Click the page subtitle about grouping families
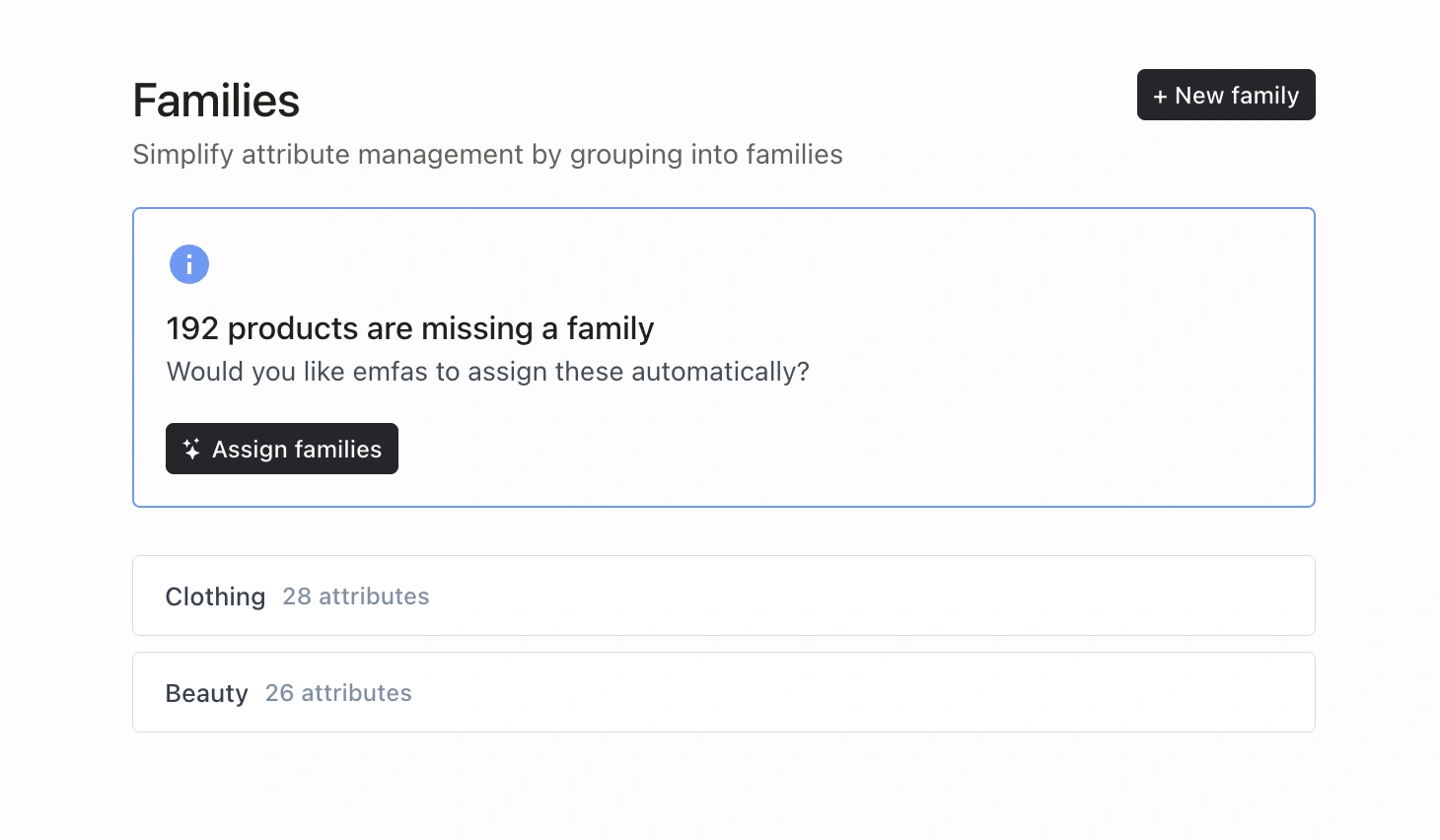This screenshot has height=840, width=1440. pos(487,155)
